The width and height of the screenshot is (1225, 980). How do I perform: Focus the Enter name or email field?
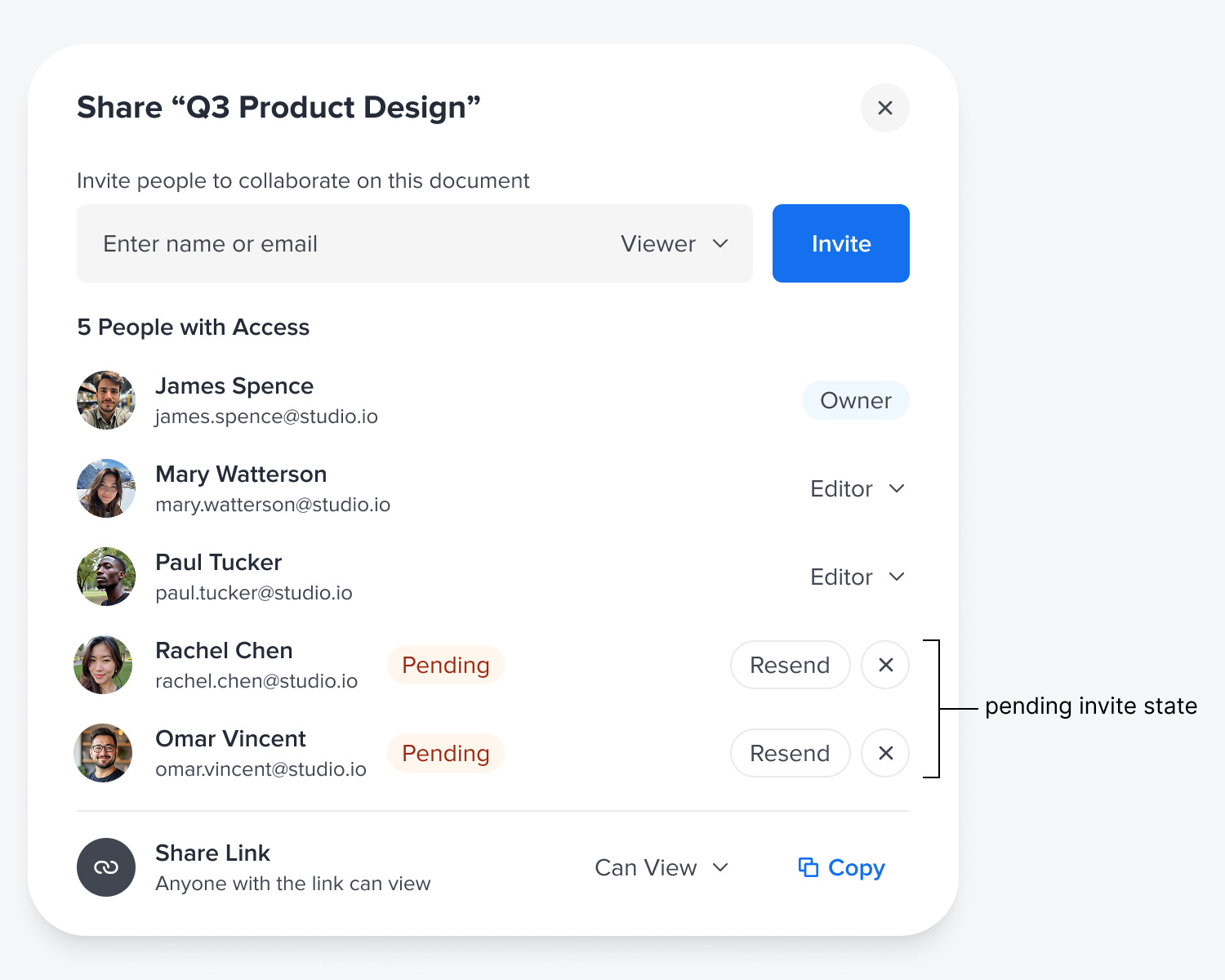(343, 243)
